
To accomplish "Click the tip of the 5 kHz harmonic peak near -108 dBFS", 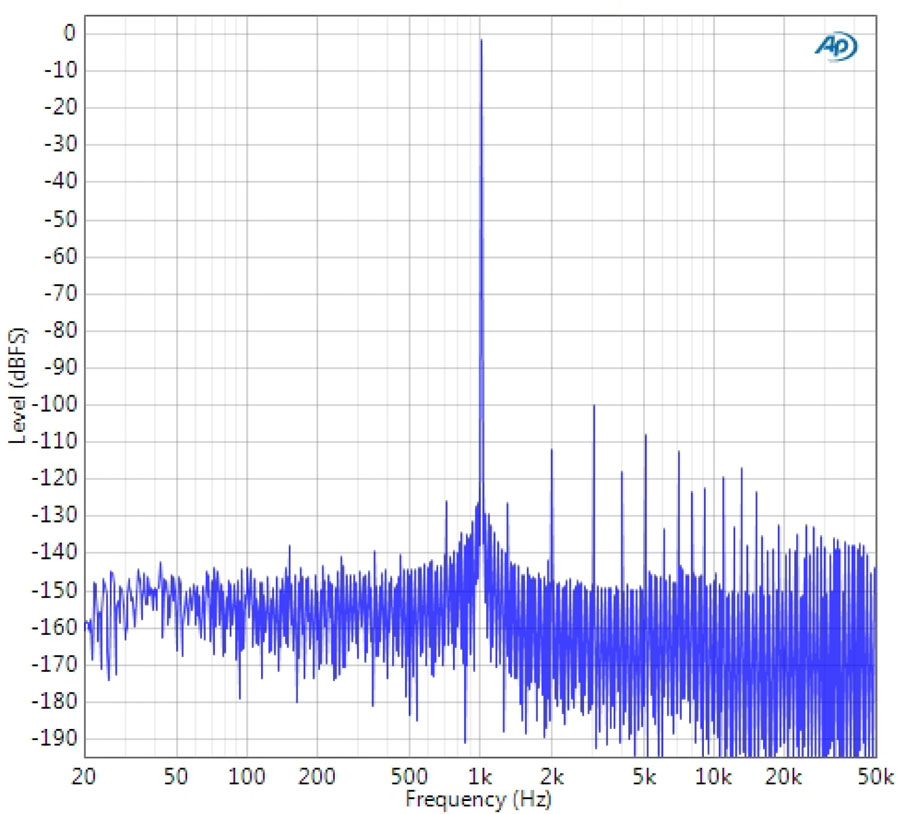I will pos(645,435).
